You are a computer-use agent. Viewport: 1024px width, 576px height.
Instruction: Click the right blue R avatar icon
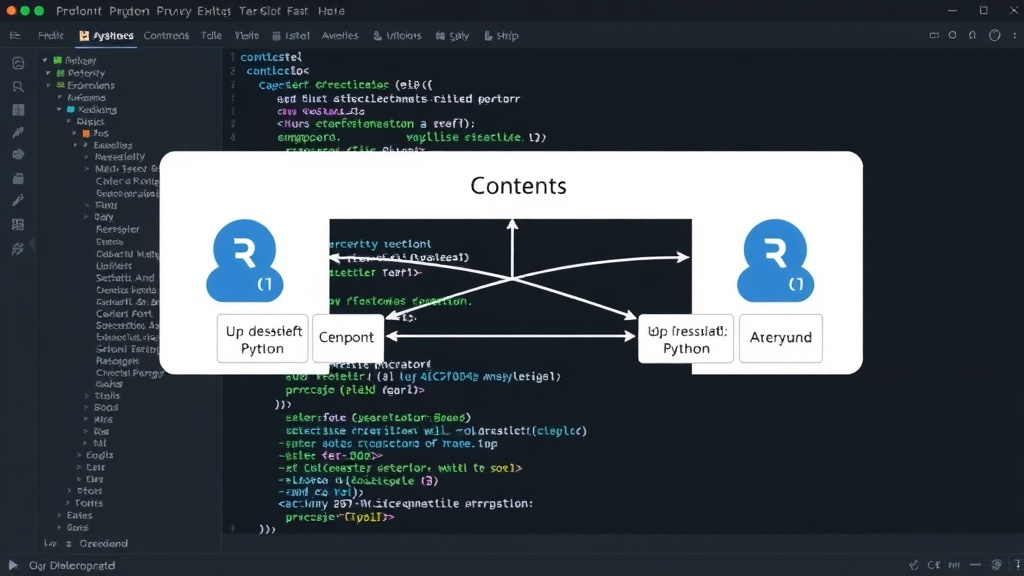point(775,261)
